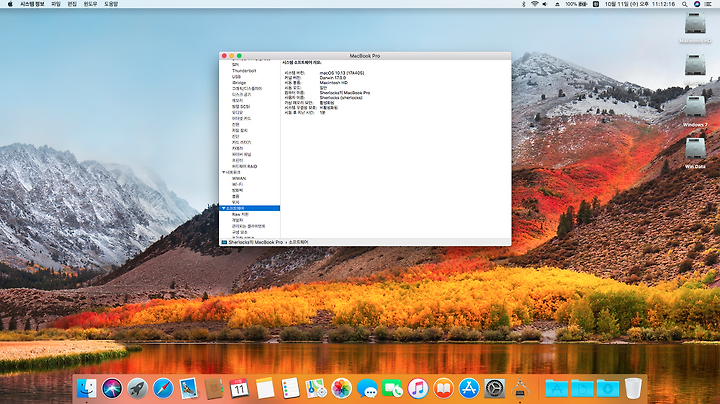Open Reminders list icon in Dock
Viewport: 720px width, 404px height.
[x=290, y=389]
